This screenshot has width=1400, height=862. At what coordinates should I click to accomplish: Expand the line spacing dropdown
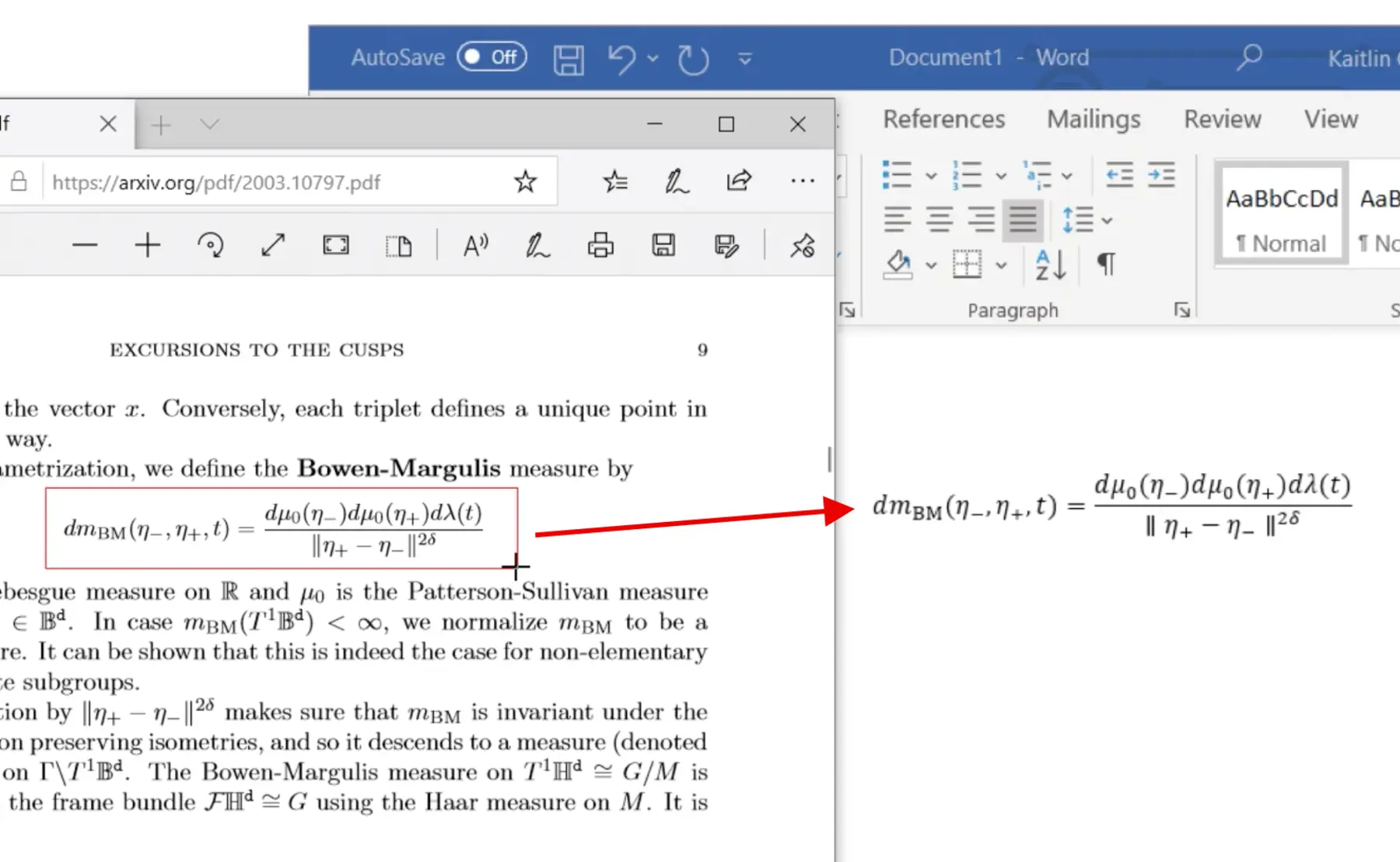(x=1108, y=221)
